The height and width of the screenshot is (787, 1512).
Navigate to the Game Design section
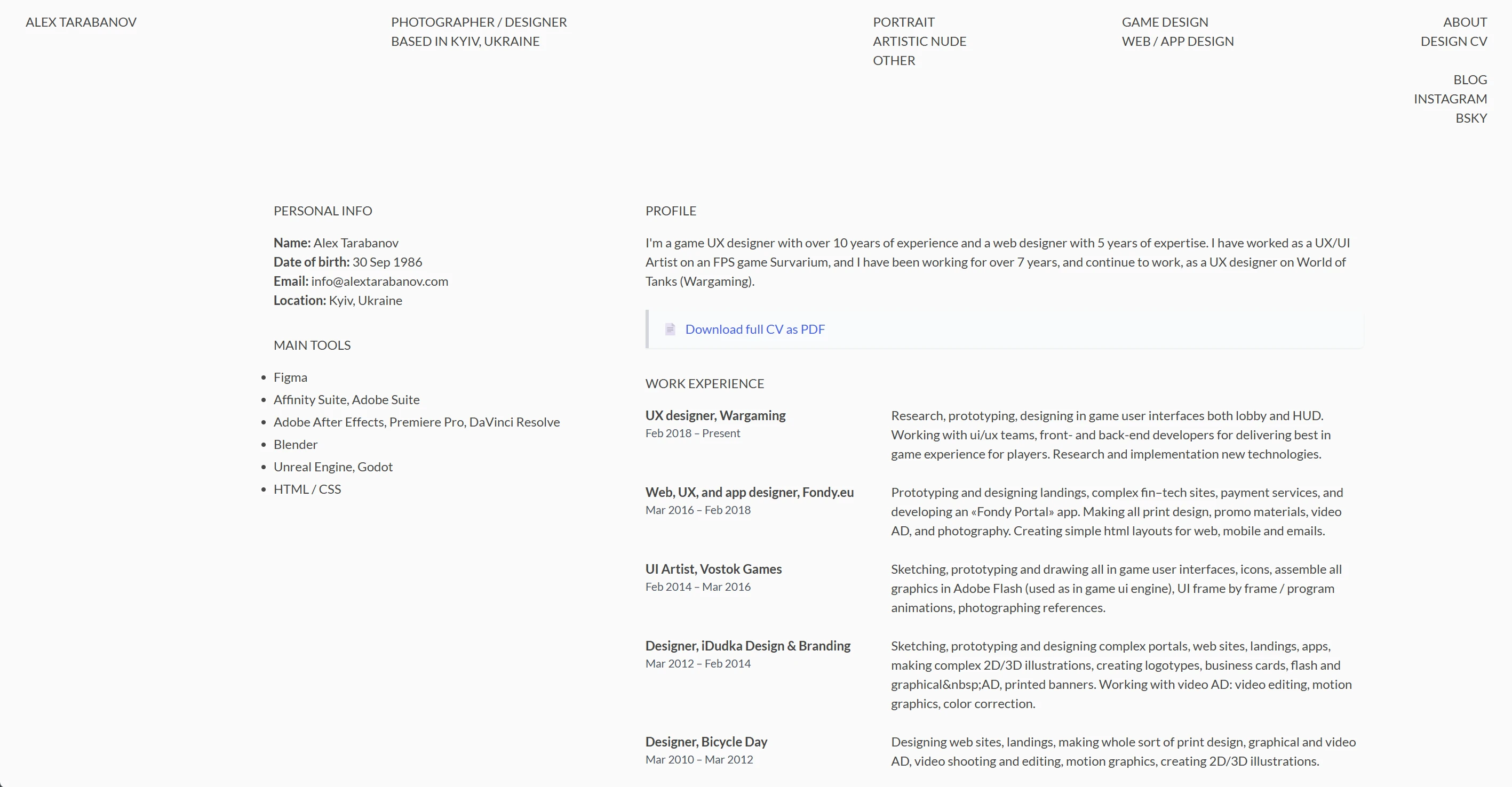(x=1165, y=22)
